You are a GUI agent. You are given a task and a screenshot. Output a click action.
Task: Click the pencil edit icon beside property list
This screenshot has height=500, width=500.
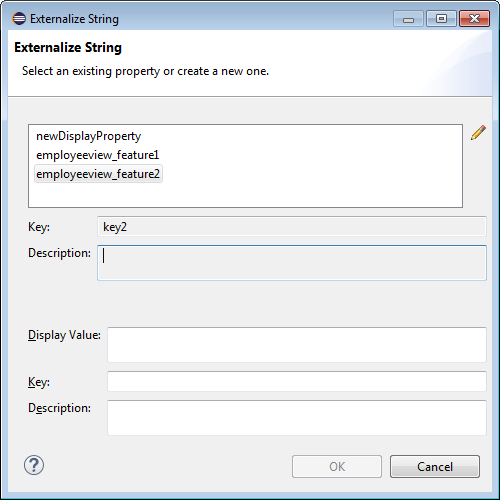(x=478, y=133)
